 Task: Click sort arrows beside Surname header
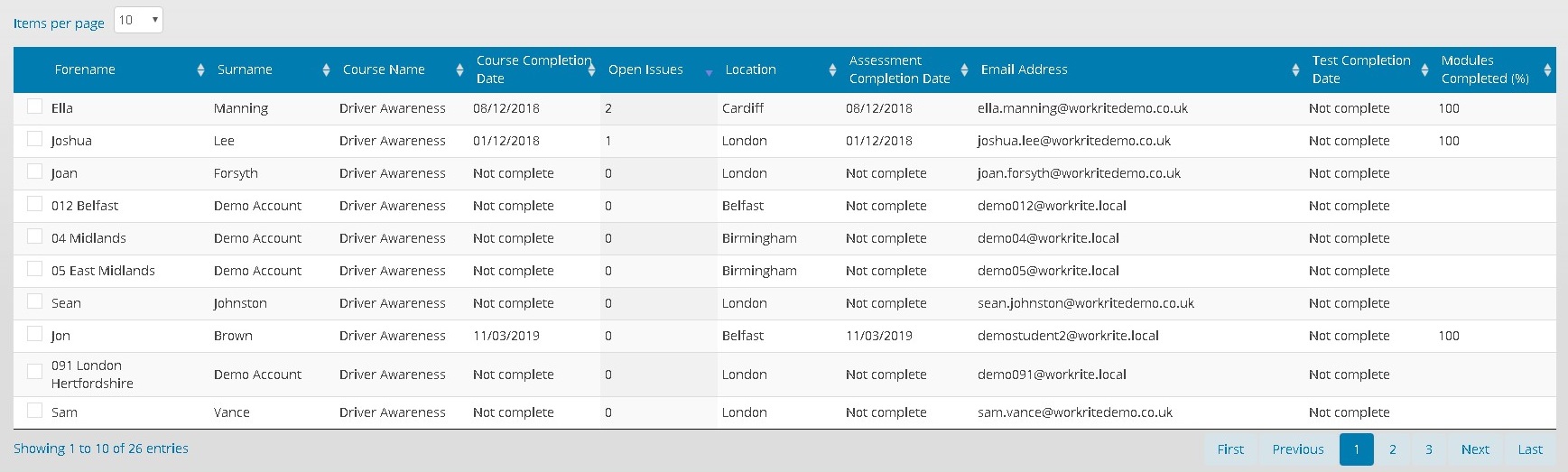326,70
